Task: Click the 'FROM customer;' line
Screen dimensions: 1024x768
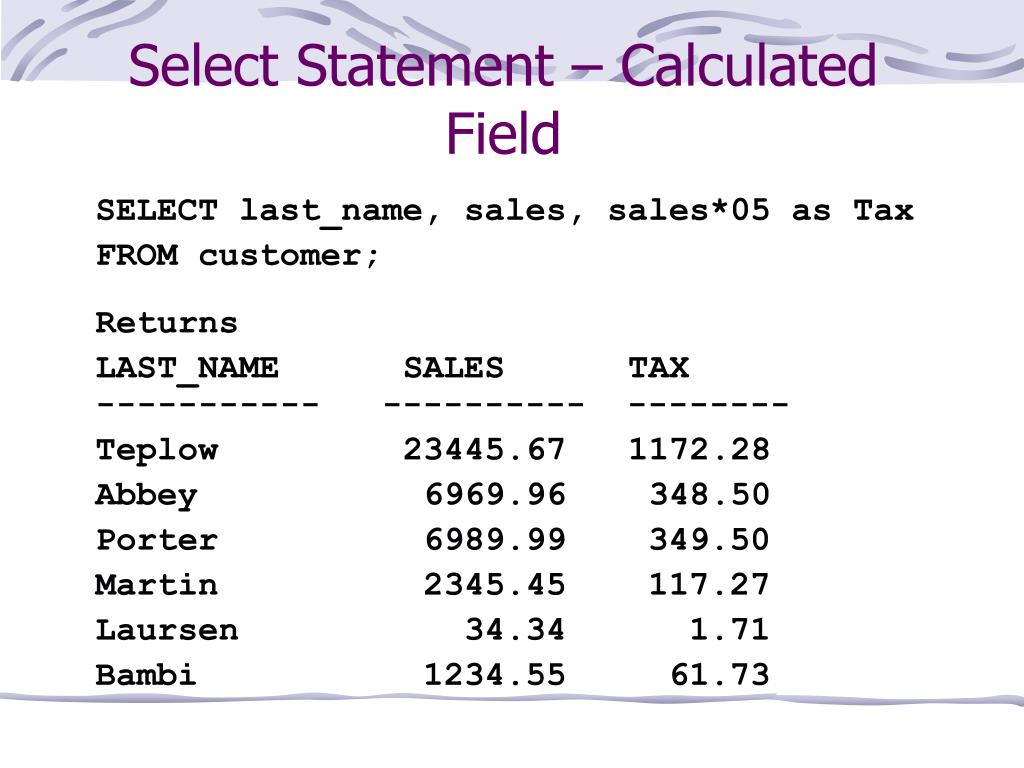Action: 237,255
